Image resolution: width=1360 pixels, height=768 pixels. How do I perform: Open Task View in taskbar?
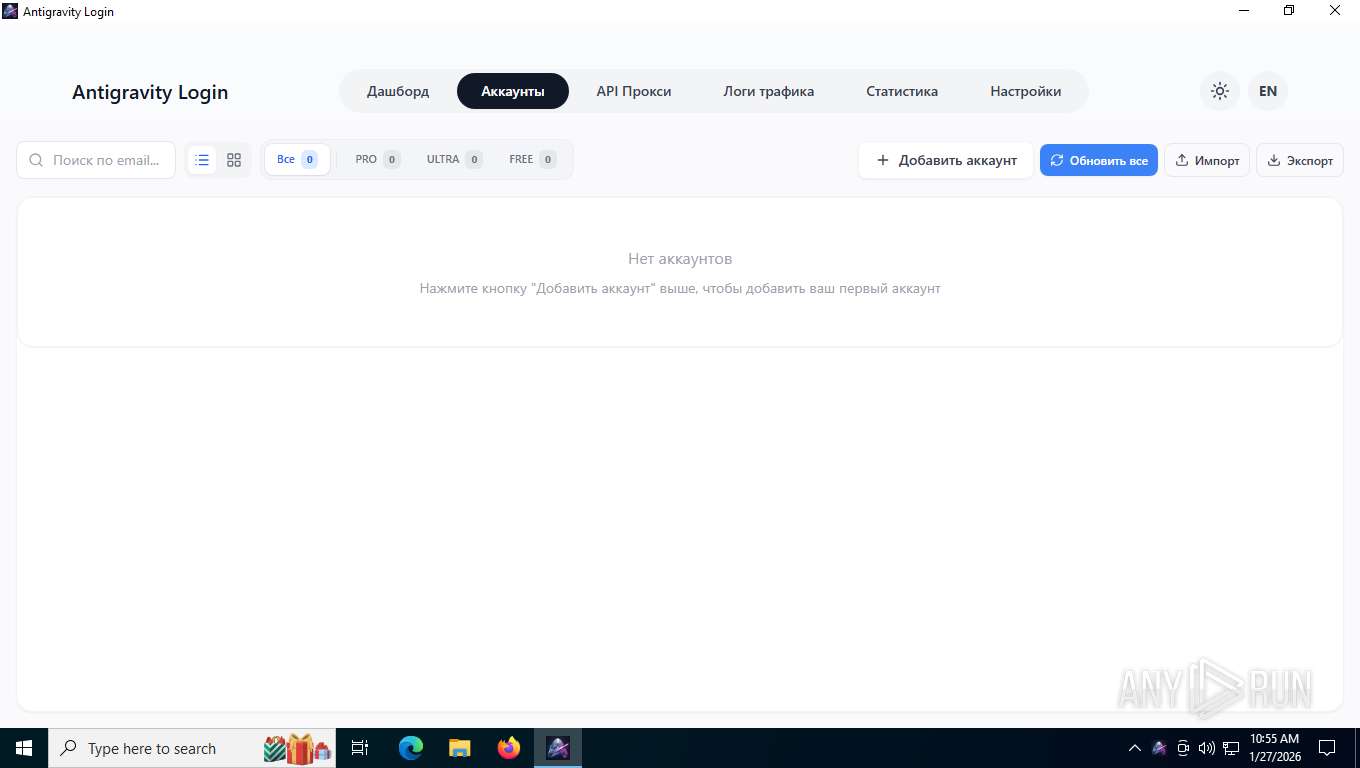[360, 748]
